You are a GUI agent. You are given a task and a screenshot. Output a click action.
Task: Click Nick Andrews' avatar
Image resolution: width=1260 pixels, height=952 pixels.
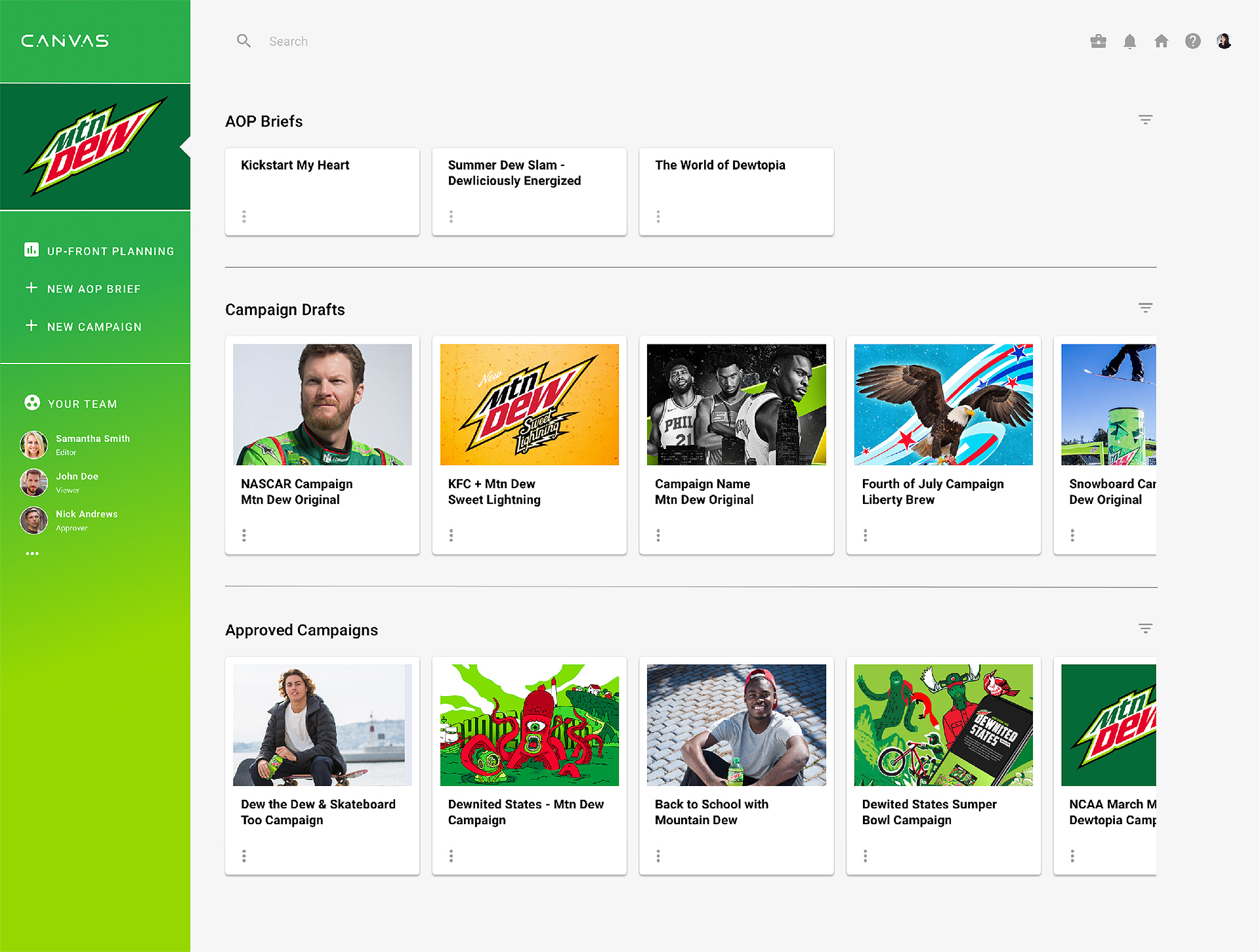(x=33, y=520)
